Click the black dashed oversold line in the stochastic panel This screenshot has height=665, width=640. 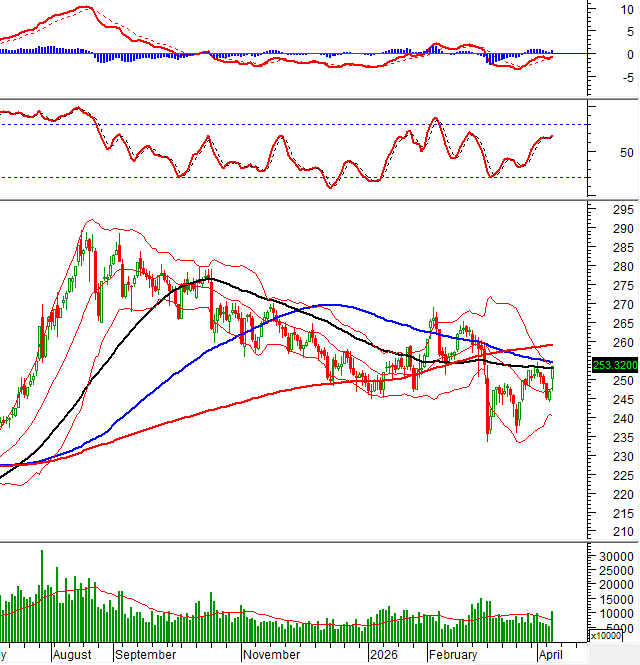point(300,178)
